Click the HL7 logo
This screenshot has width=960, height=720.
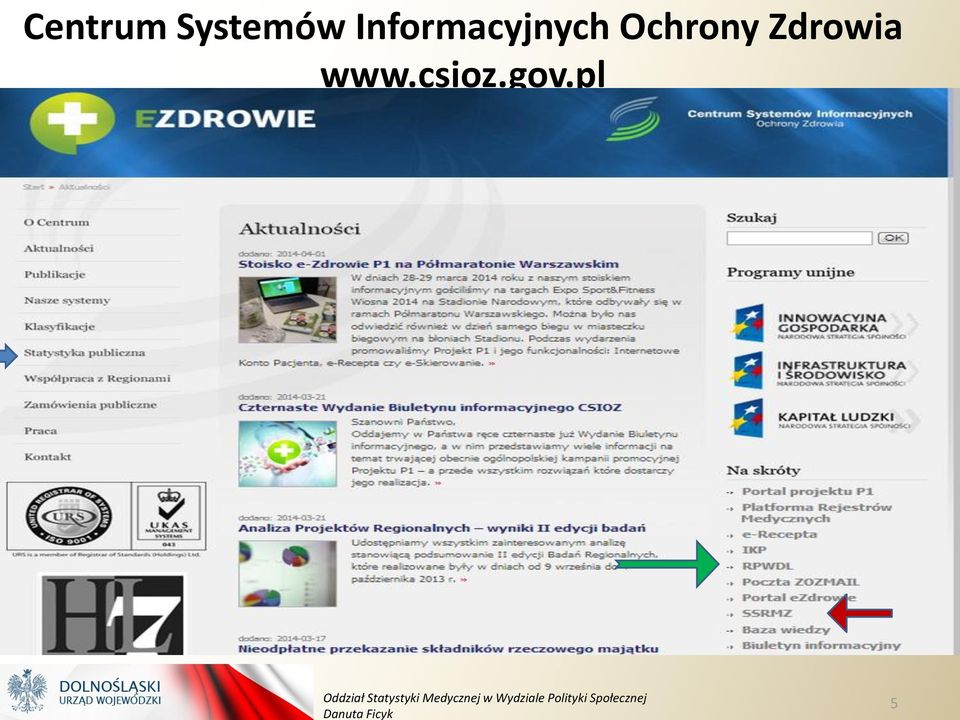point(112,615)
